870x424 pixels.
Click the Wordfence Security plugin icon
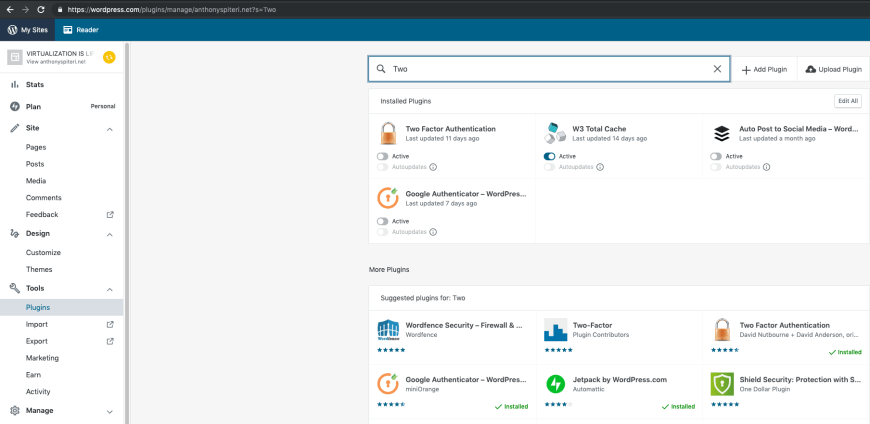(x=388, y=330)
